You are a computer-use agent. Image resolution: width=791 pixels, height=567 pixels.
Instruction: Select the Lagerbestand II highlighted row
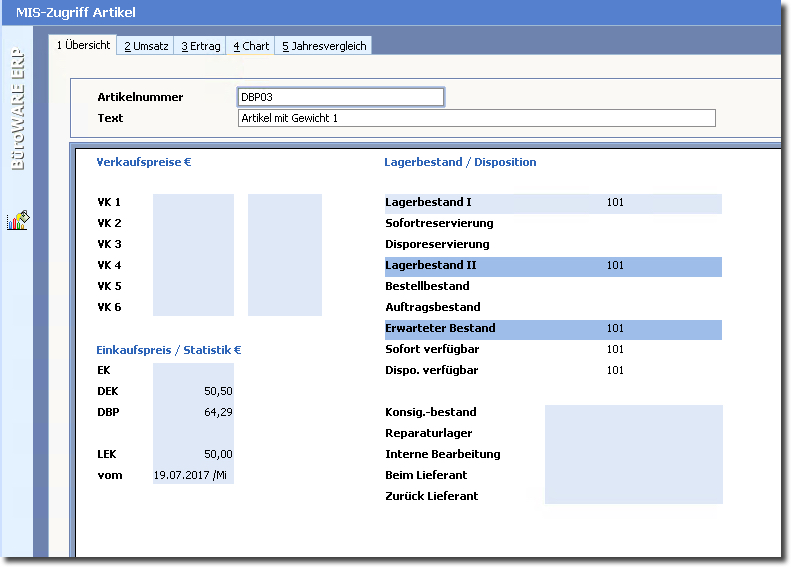(x=552, y=266)
